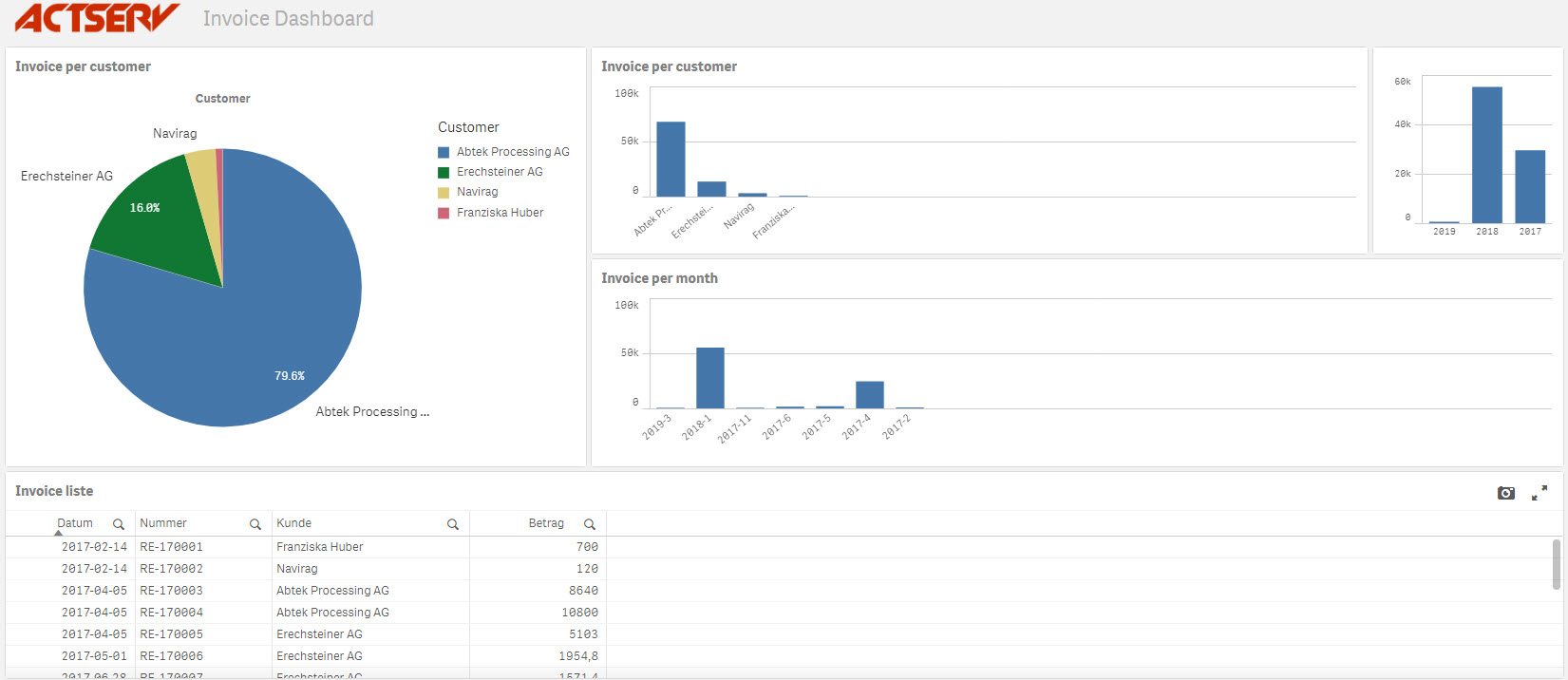Select Abtek Processing AG legend swatch

[444, 152]
